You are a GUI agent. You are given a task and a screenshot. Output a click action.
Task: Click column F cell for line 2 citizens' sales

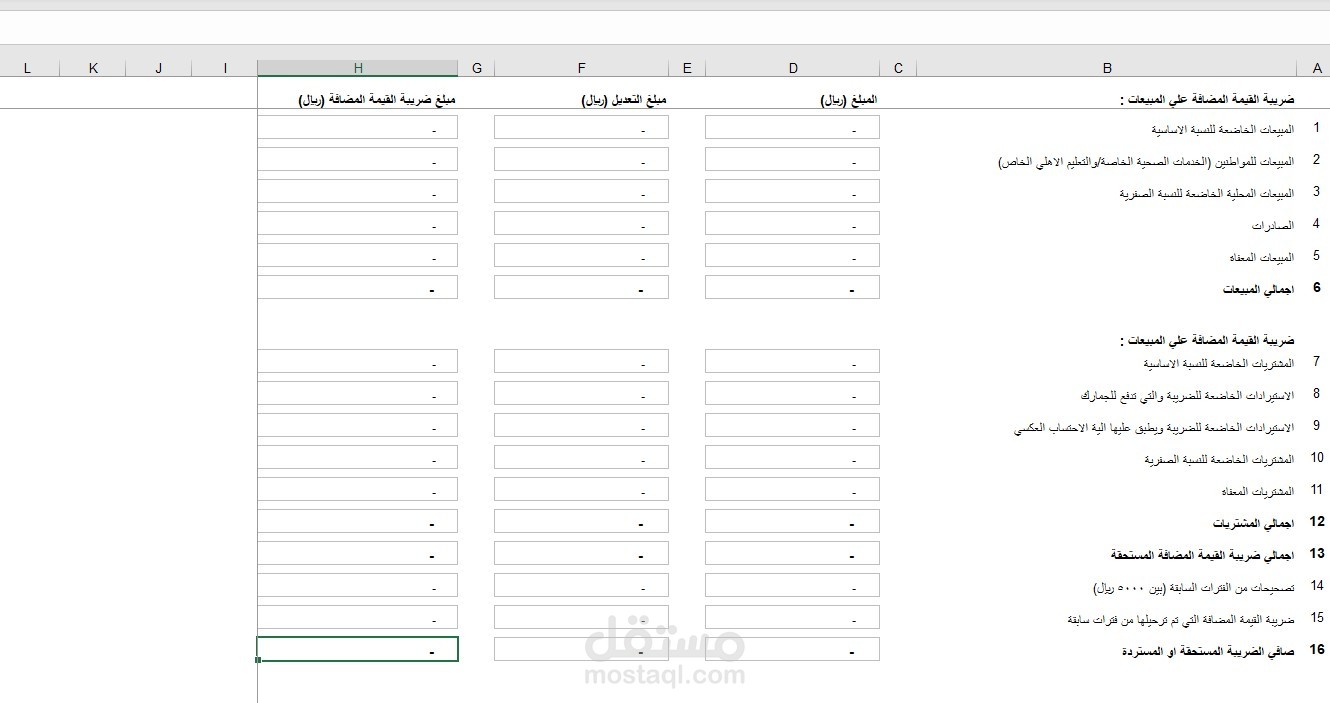pos(581,159)
